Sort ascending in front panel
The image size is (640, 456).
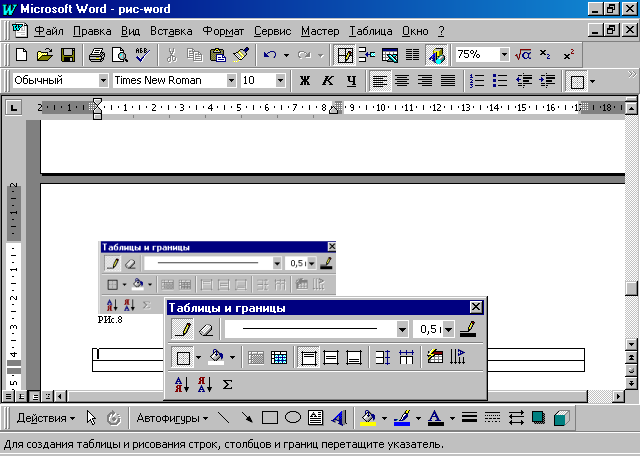[x=182, y=385]
